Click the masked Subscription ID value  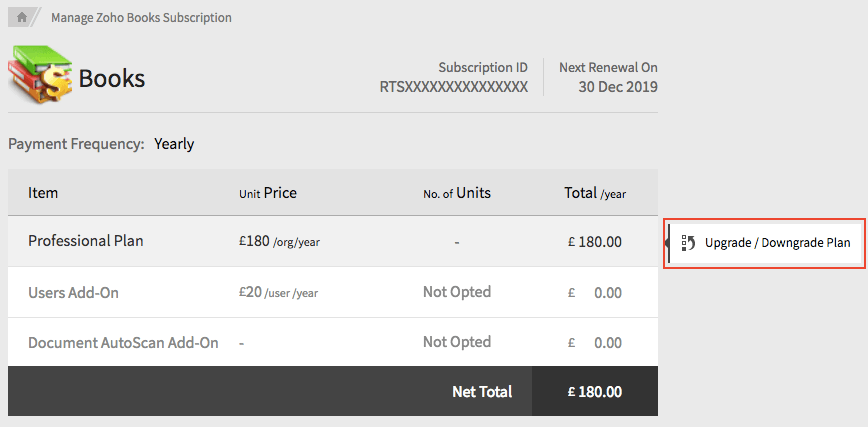[453, 87]
